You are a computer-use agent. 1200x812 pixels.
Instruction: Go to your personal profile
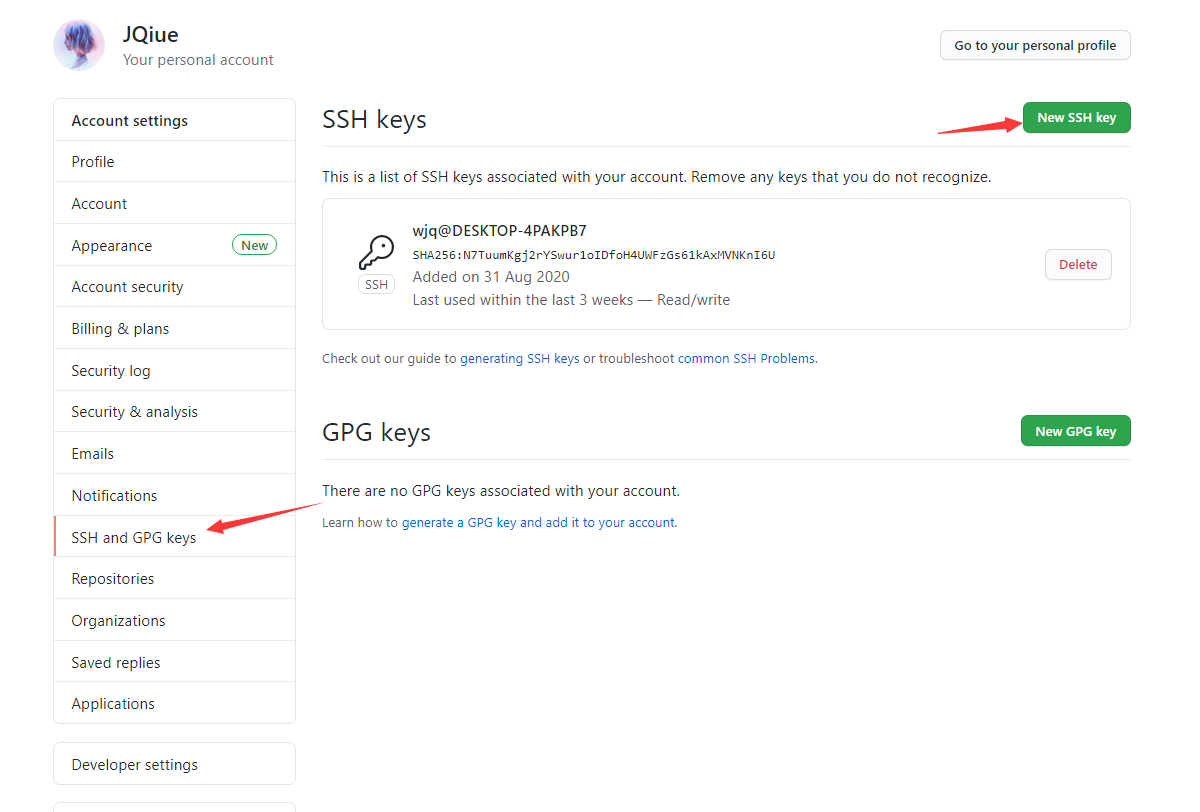coord(1034,45)
